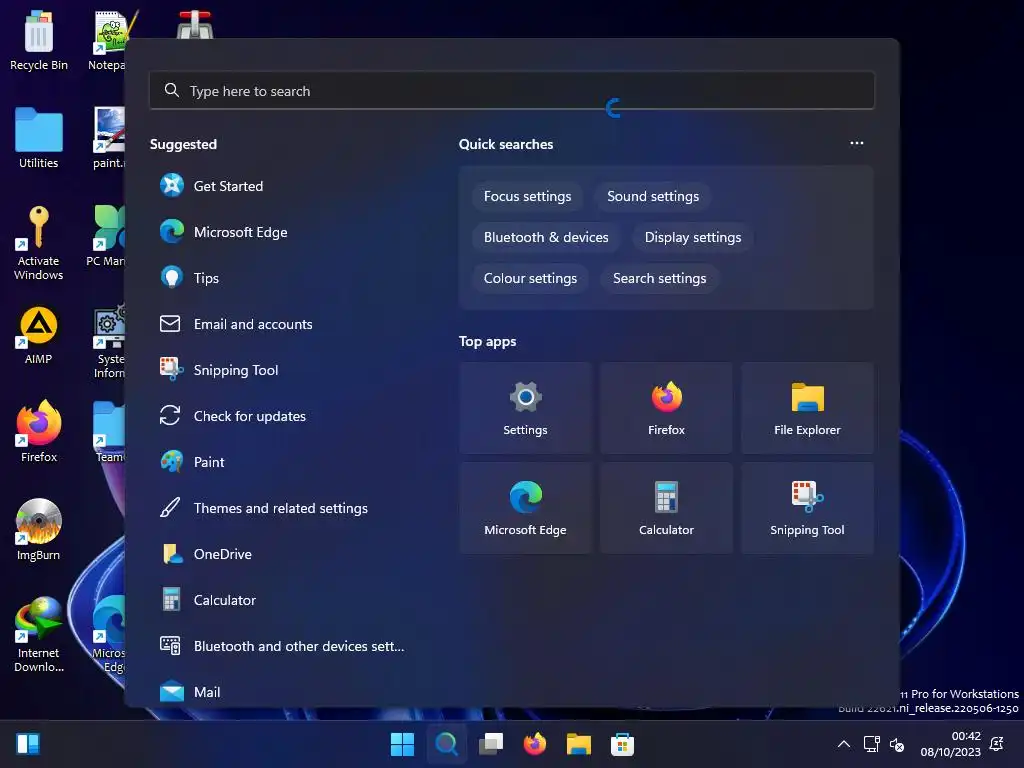Open Settings tile in Top apps
The image size is (1024, 768).
coord(525,408)
